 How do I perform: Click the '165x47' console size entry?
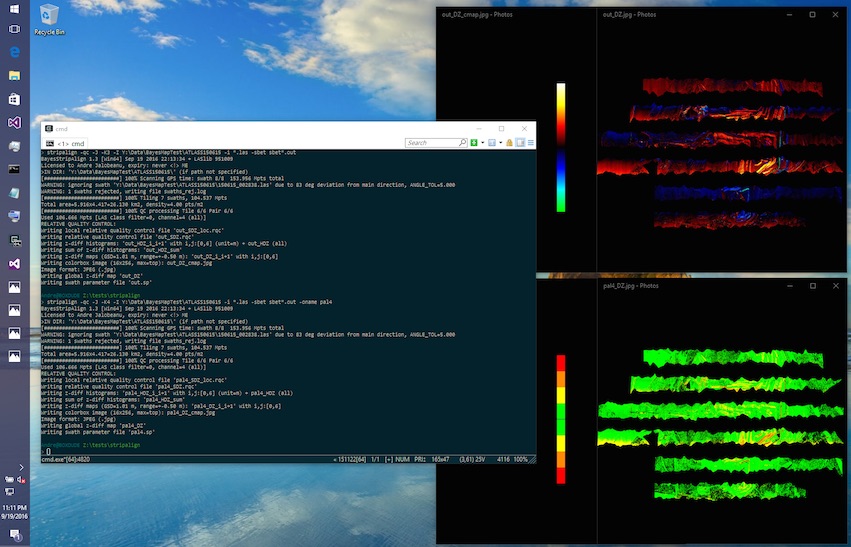tap(440, 460)
